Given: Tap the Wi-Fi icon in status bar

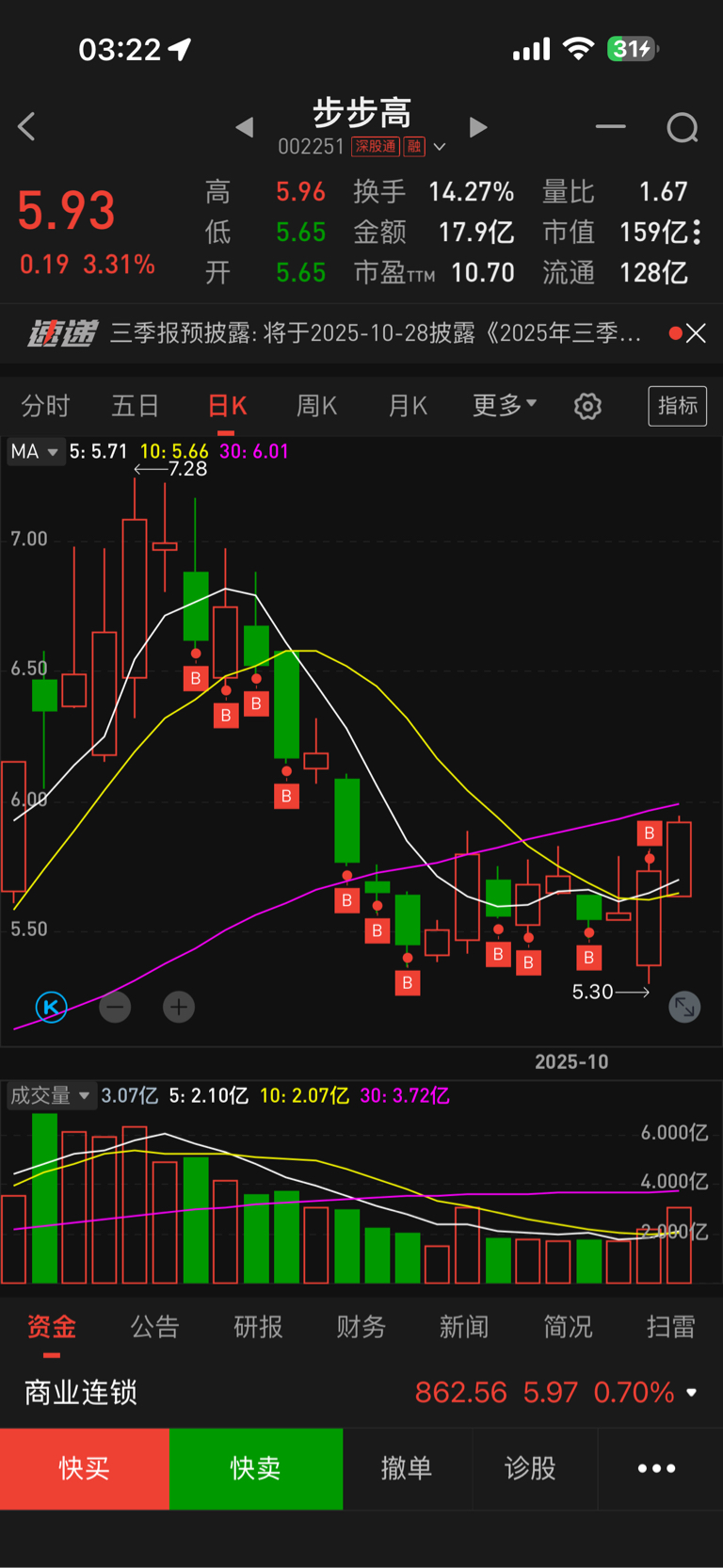Looking at the screenshot, I should tap(578, 49).
